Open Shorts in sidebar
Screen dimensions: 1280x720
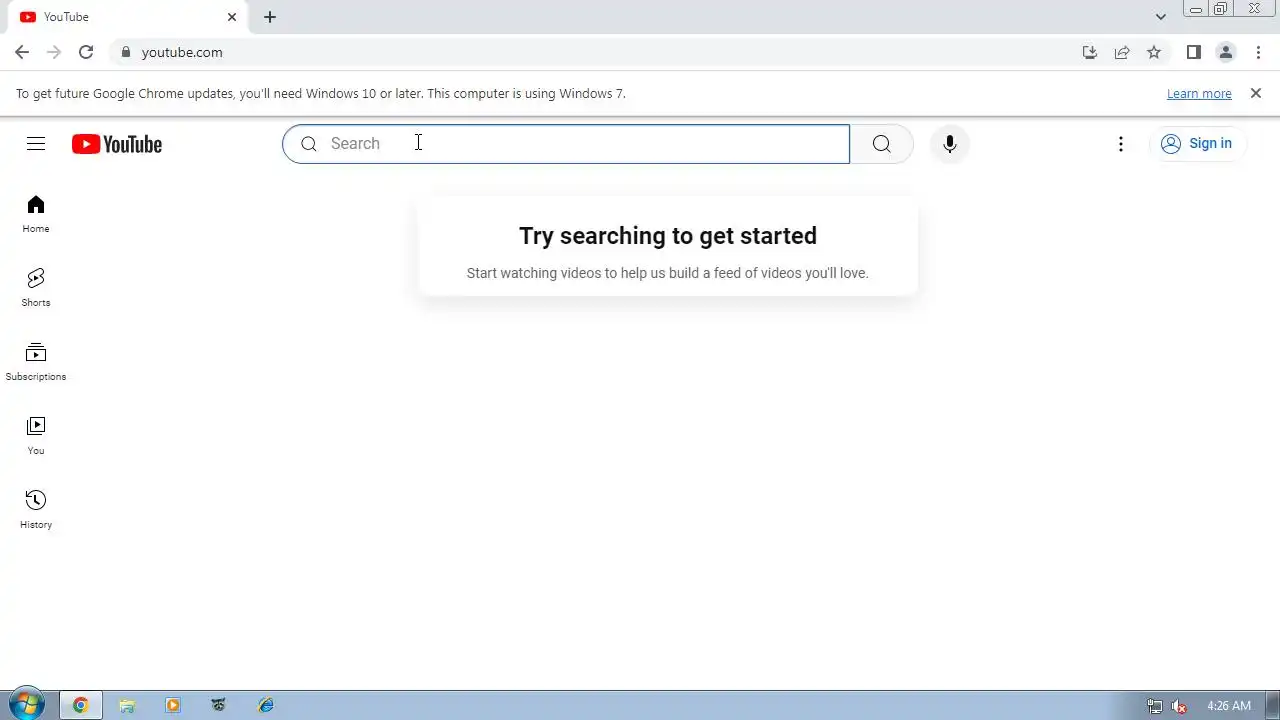[x=36, y=288]
